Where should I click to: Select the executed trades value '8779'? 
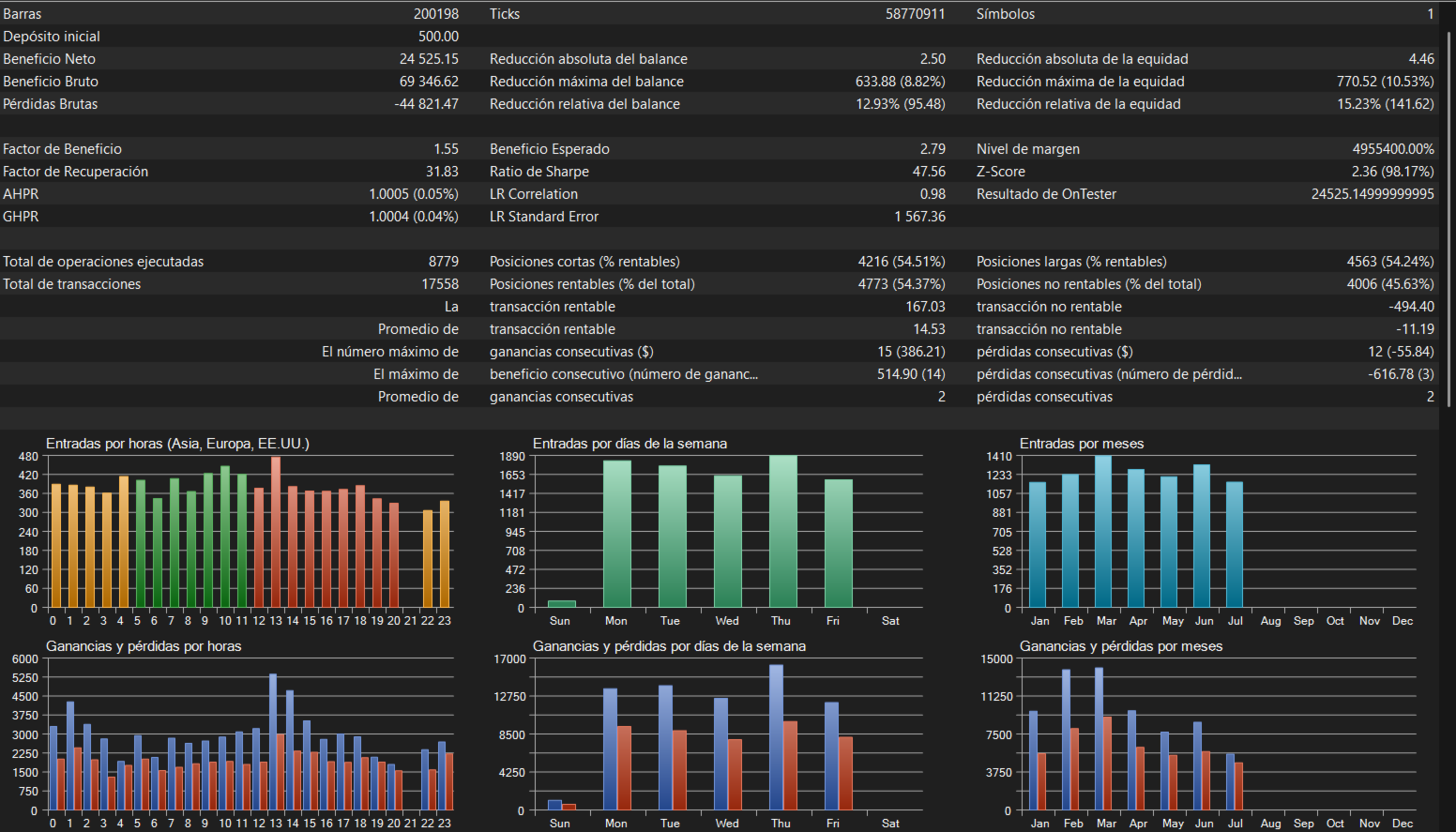[x=444, y=262]
